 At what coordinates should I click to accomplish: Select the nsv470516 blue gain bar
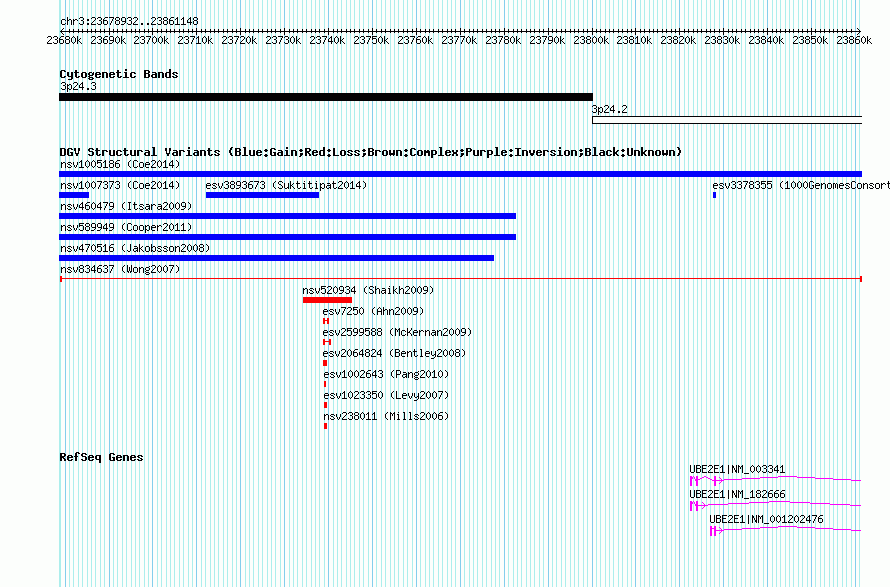pyautogui.click(x=276, y=258)
